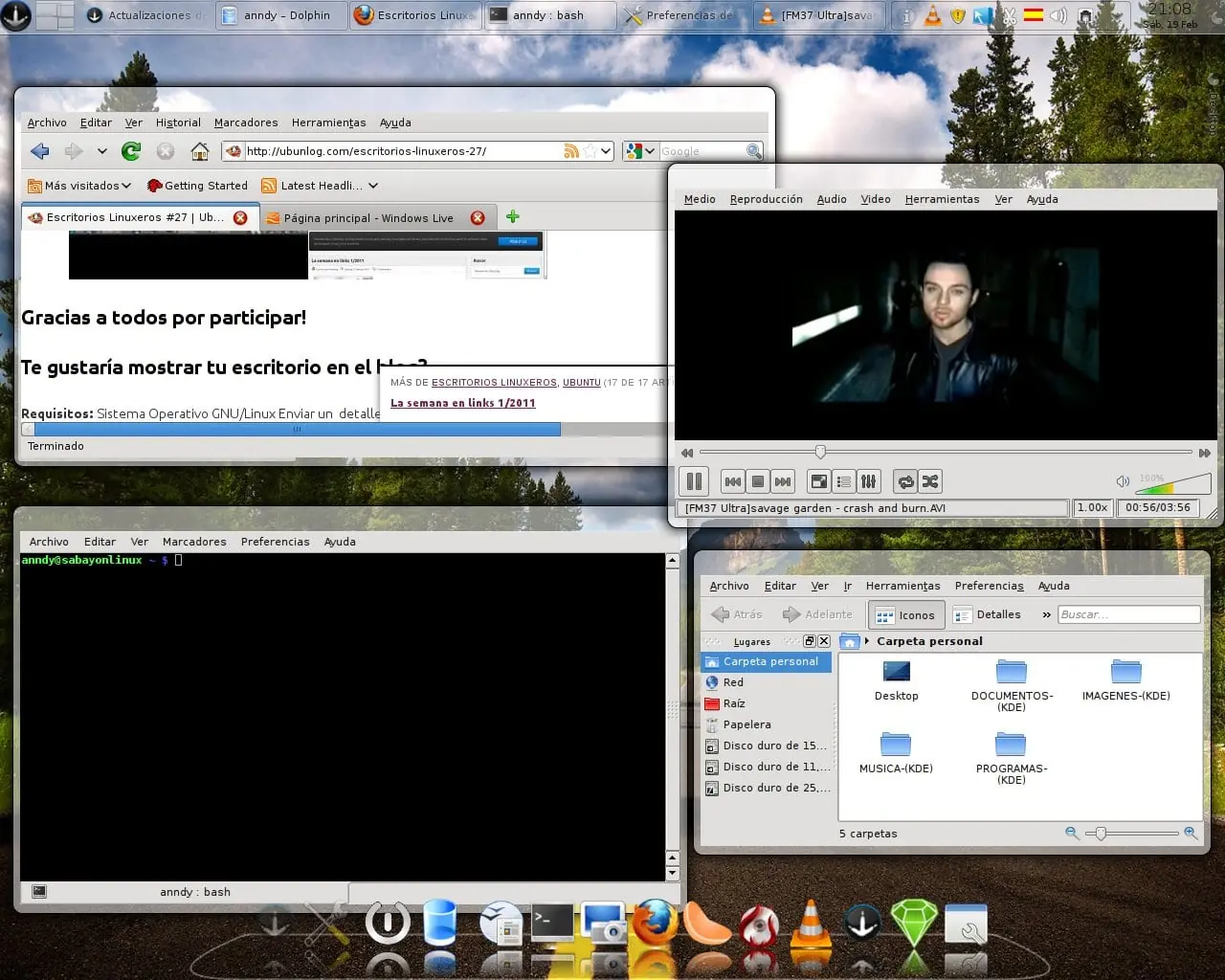Toggle loop playback in VLC
The image size is (1225, 980).
coord(905,481)
